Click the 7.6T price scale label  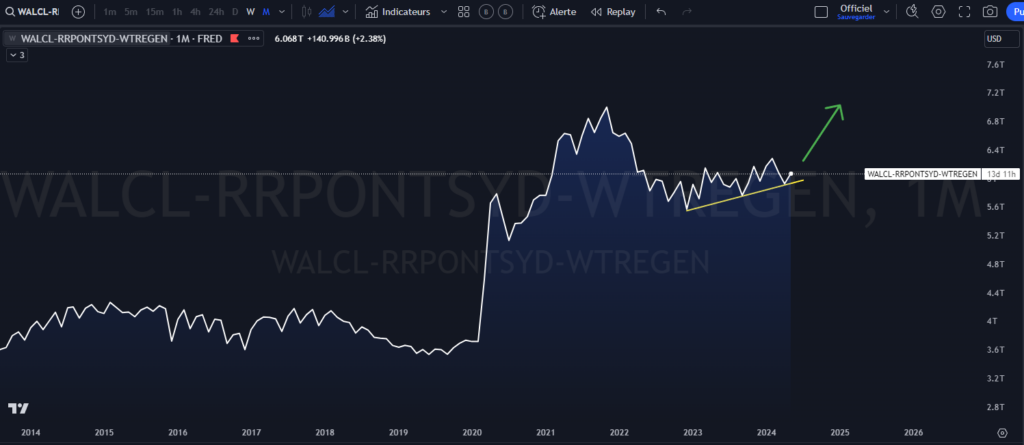pos(995,64)
